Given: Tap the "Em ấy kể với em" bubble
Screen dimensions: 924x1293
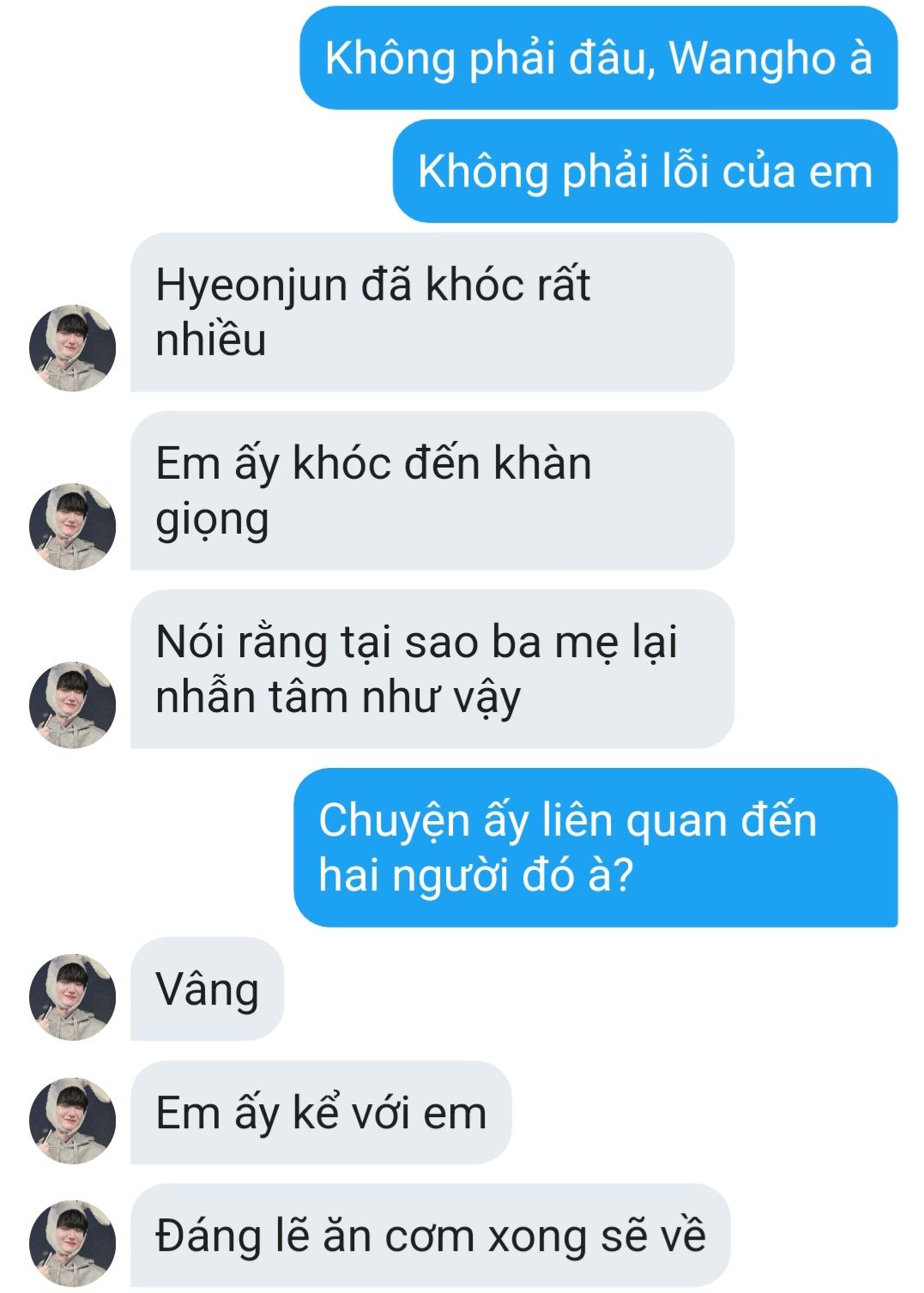Looking at the screenshot, I should (x=321, y=1113).
